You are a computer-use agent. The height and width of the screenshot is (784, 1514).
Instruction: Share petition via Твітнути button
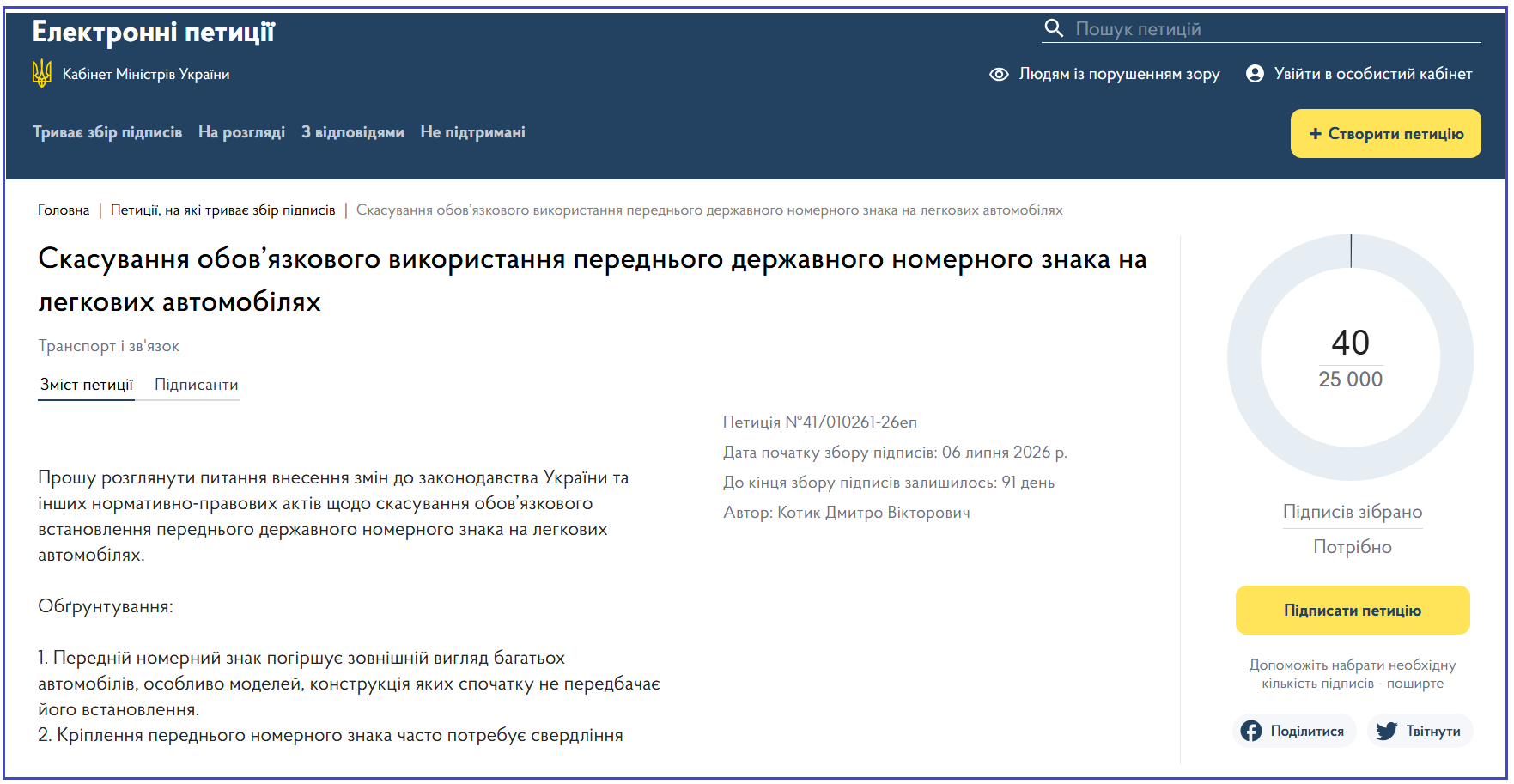pos(1420,731)
